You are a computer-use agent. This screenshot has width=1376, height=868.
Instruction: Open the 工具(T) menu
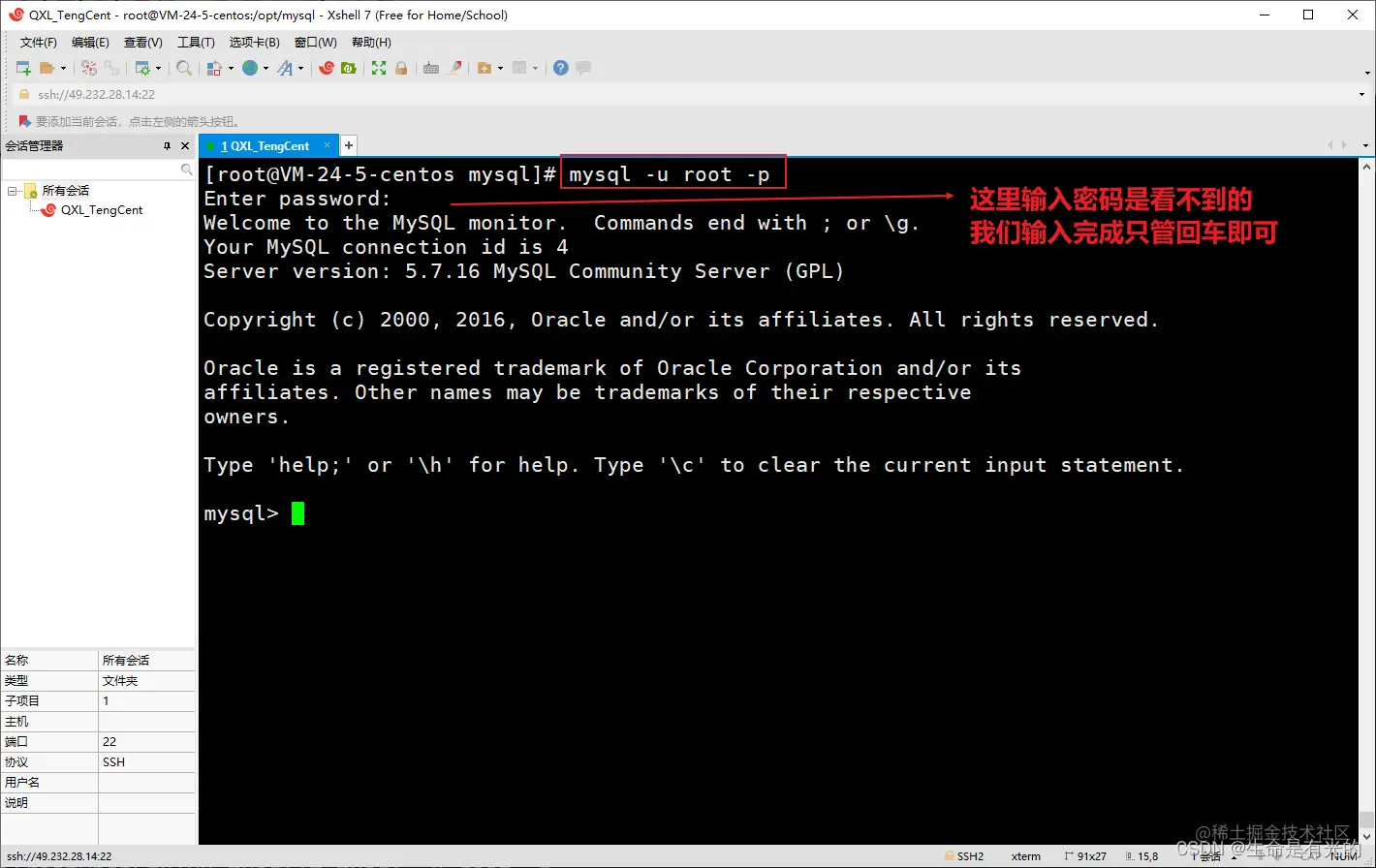196,43
